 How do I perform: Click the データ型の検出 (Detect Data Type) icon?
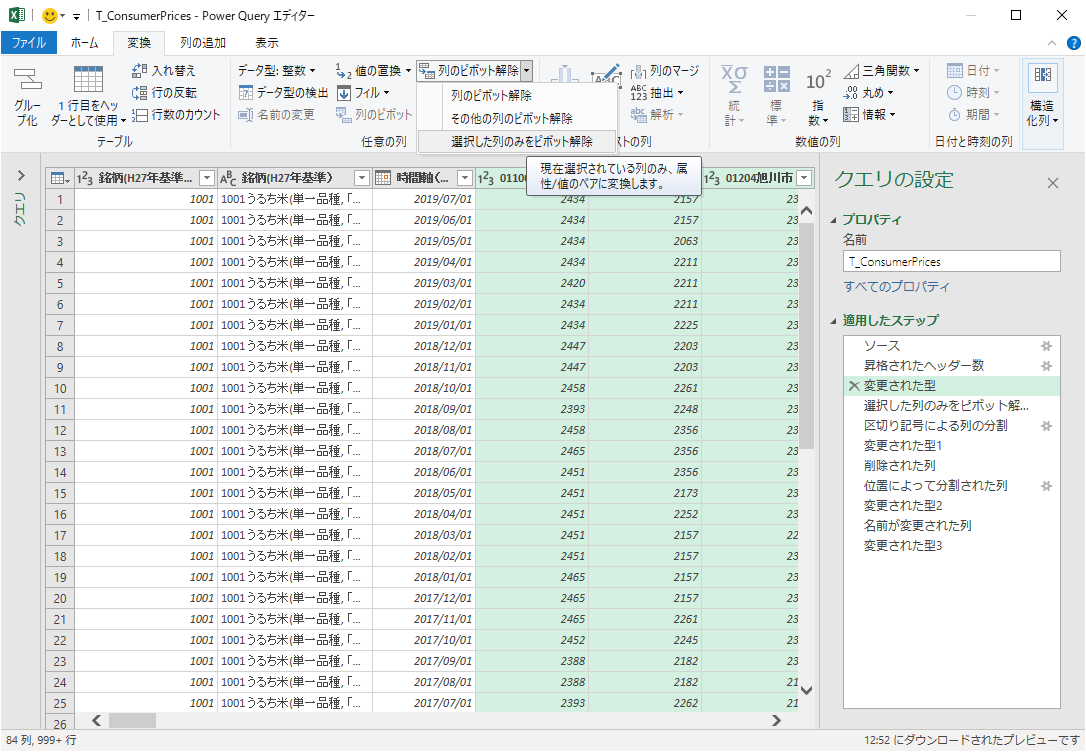tap(247, 93)
